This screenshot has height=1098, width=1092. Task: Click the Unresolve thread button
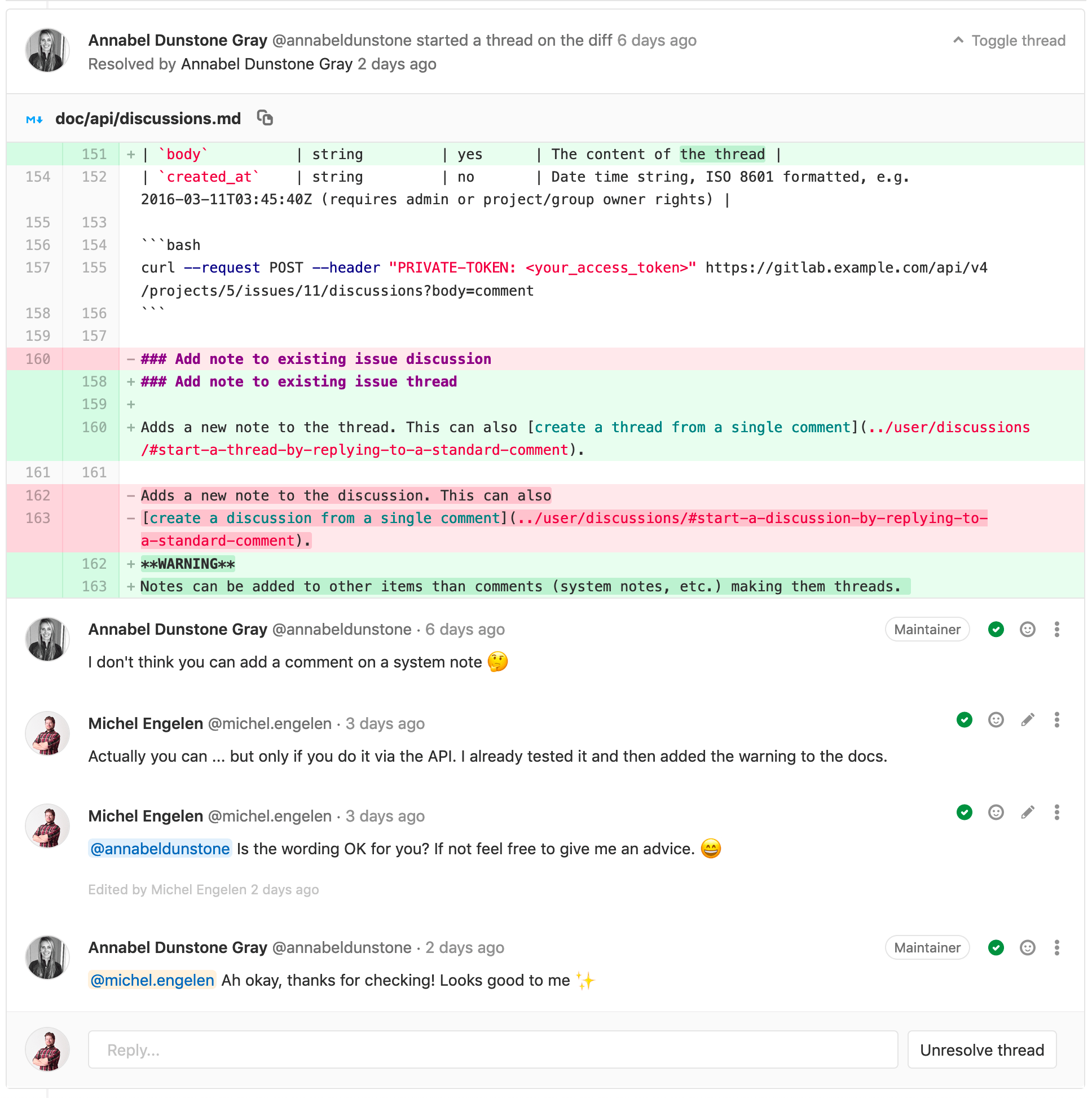pyautogui.click(x=983, y=1050)
